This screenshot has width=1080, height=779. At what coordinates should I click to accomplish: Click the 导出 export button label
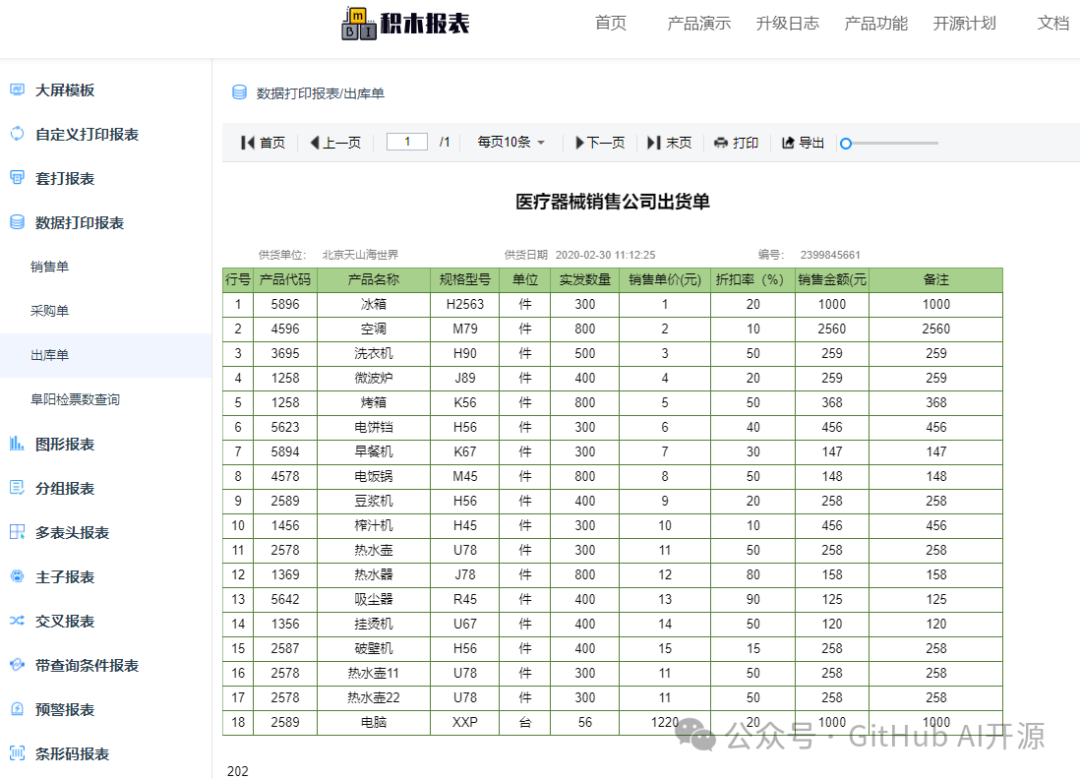(811, 143)
